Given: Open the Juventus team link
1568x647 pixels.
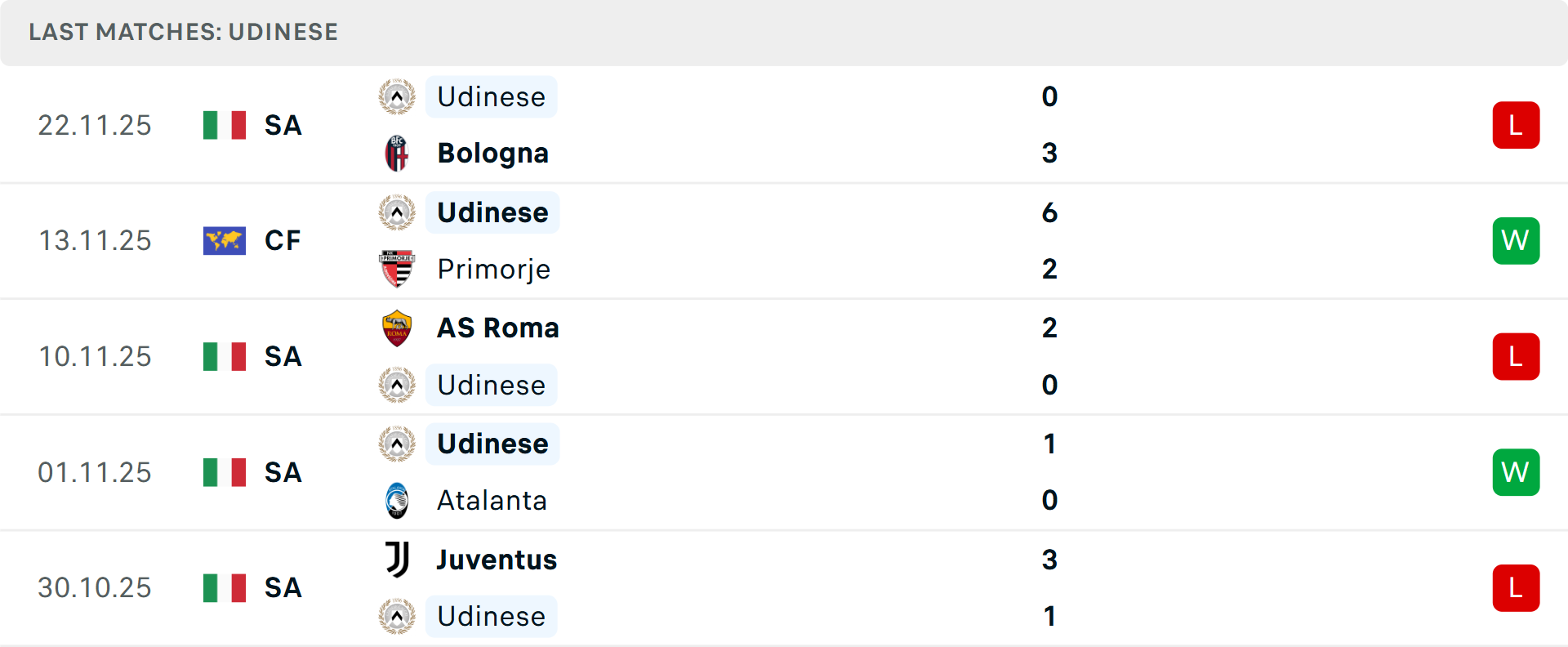Looking at the screenshot, I should 497,560.
